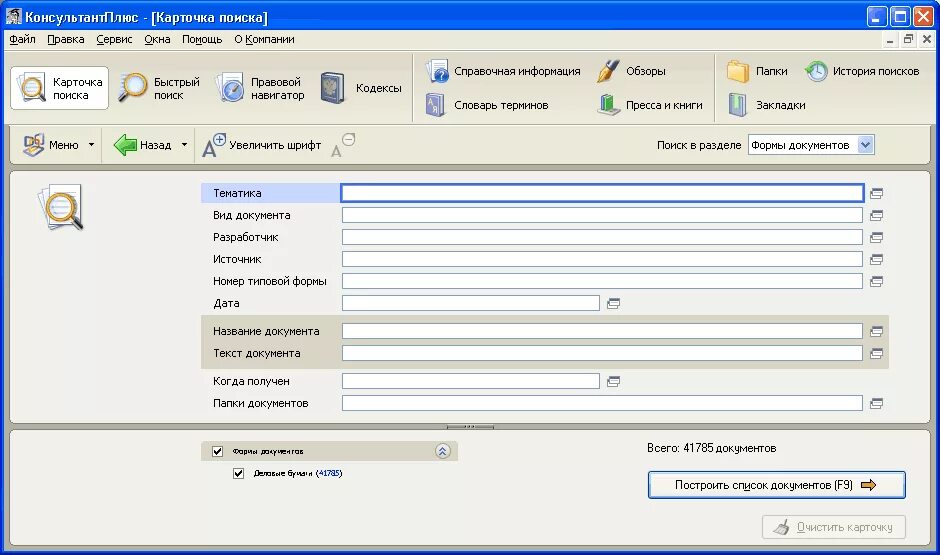The height and width of the screenshot is (555, 940).
Task: Click into the Источник input field
Action: coord(602,260)
